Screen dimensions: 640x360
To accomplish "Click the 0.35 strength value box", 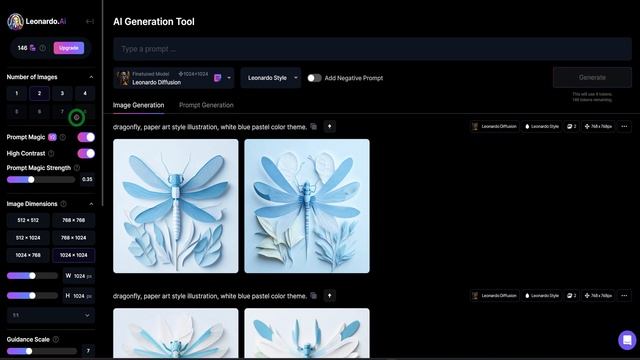I will [87, 179].
